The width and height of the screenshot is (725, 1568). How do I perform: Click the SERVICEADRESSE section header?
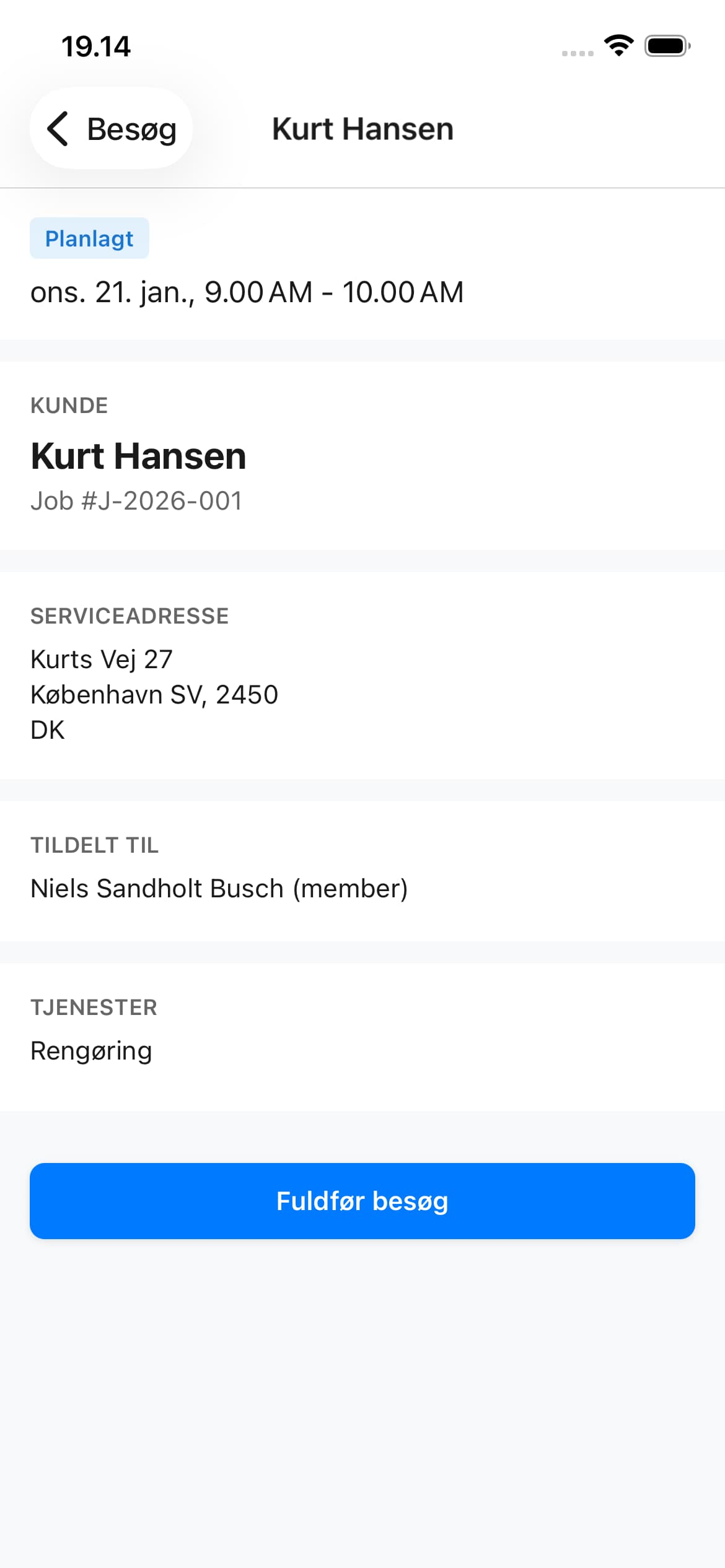click(130, 616)
